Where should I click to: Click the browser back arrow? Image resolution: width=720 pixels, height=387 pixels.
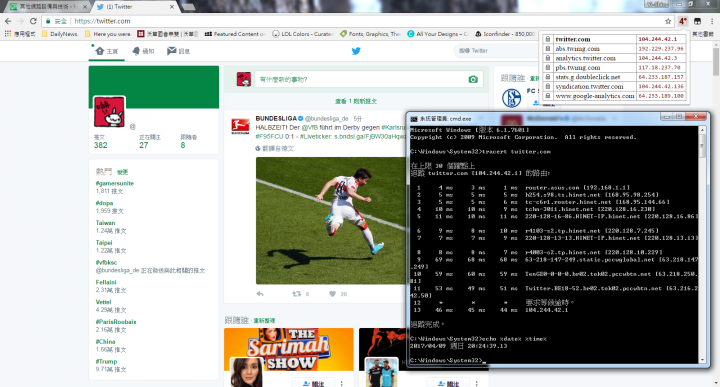tap(8, 21)
